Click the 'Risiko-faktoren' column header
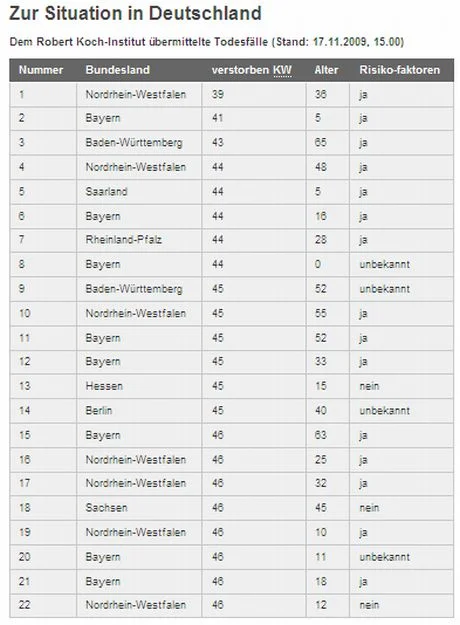The width and height of the screenshot is (460, 625). (399, 70)
